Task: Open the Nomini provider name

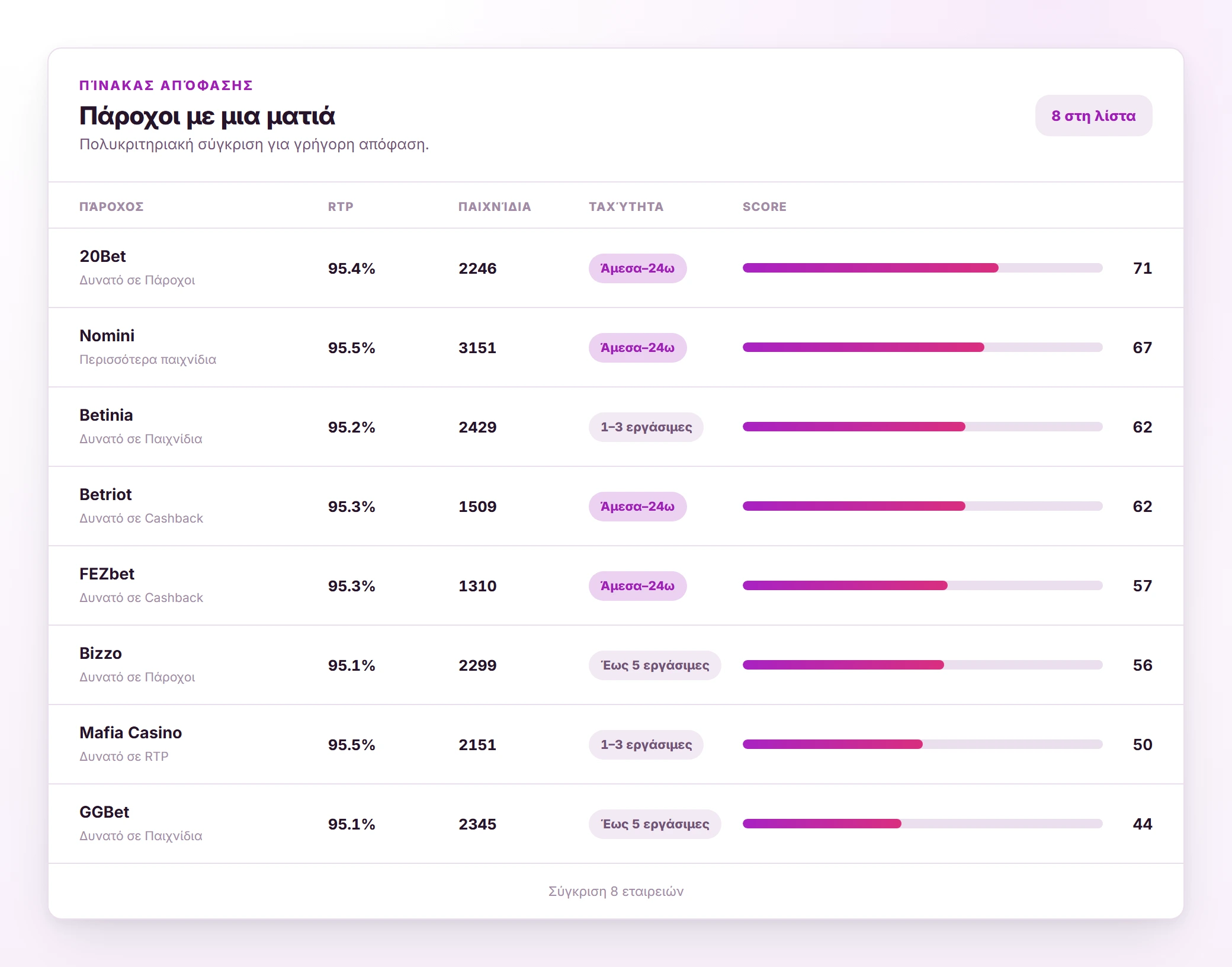Action: coord(107,336)
